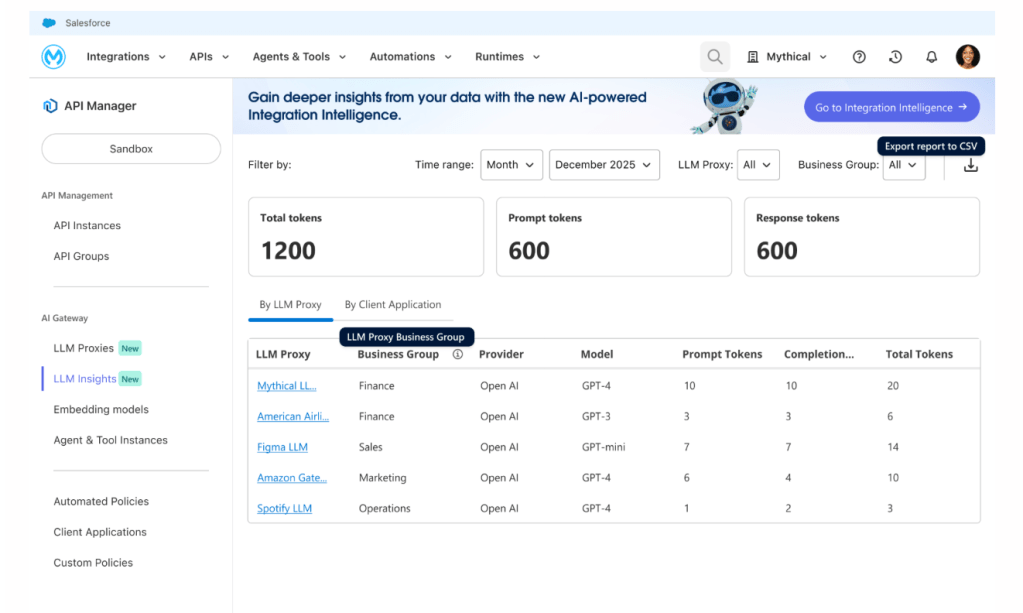Click the GPT-mini model cell
The image size is (1023, 613).
pyautogui.click(x=603, y=447)
